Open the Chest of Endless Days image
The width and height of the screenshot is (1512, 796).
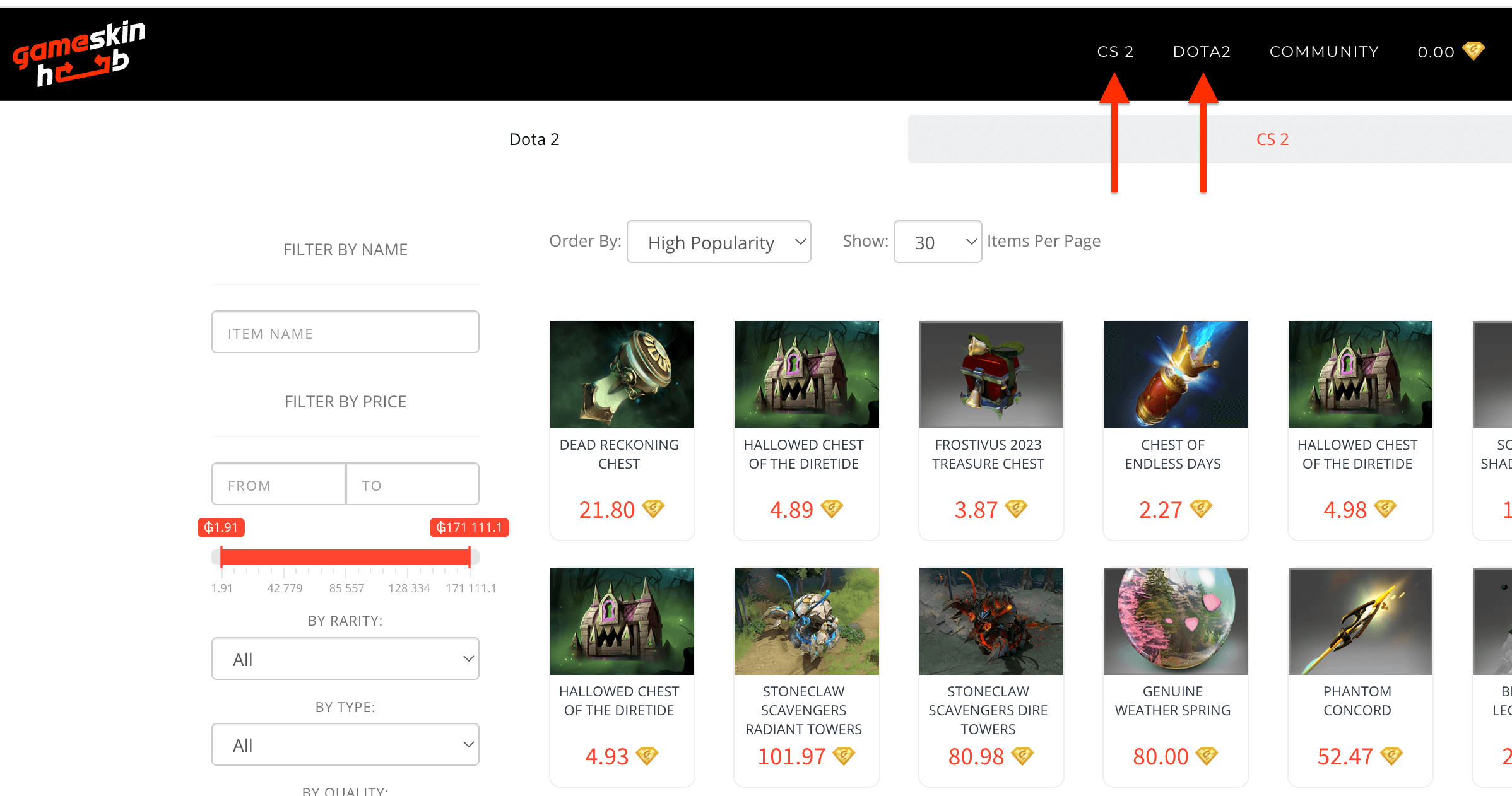[x=1175, y=374]
